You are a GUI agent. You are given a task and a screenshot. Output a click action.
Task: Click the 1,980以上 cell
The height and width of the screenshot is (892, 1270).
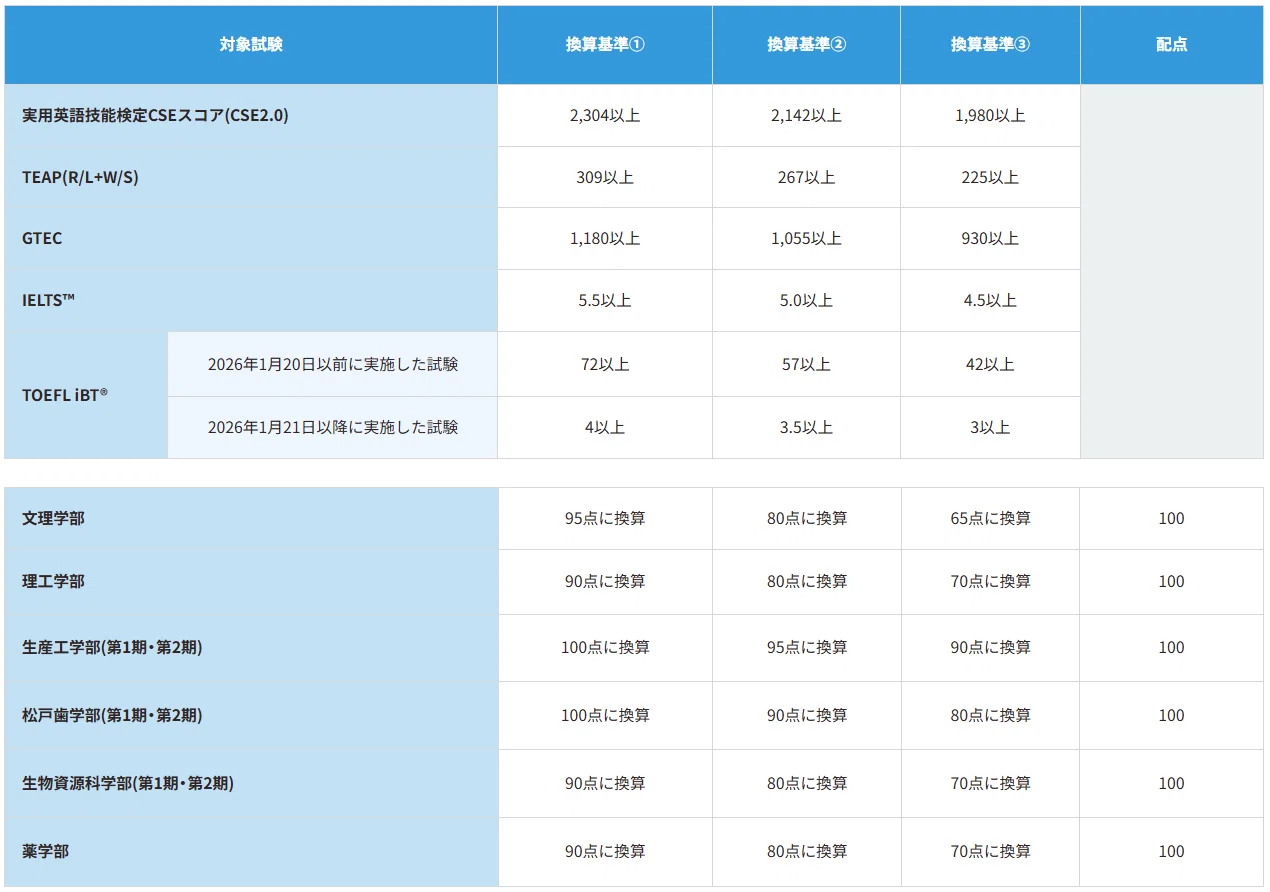point(990,115)
